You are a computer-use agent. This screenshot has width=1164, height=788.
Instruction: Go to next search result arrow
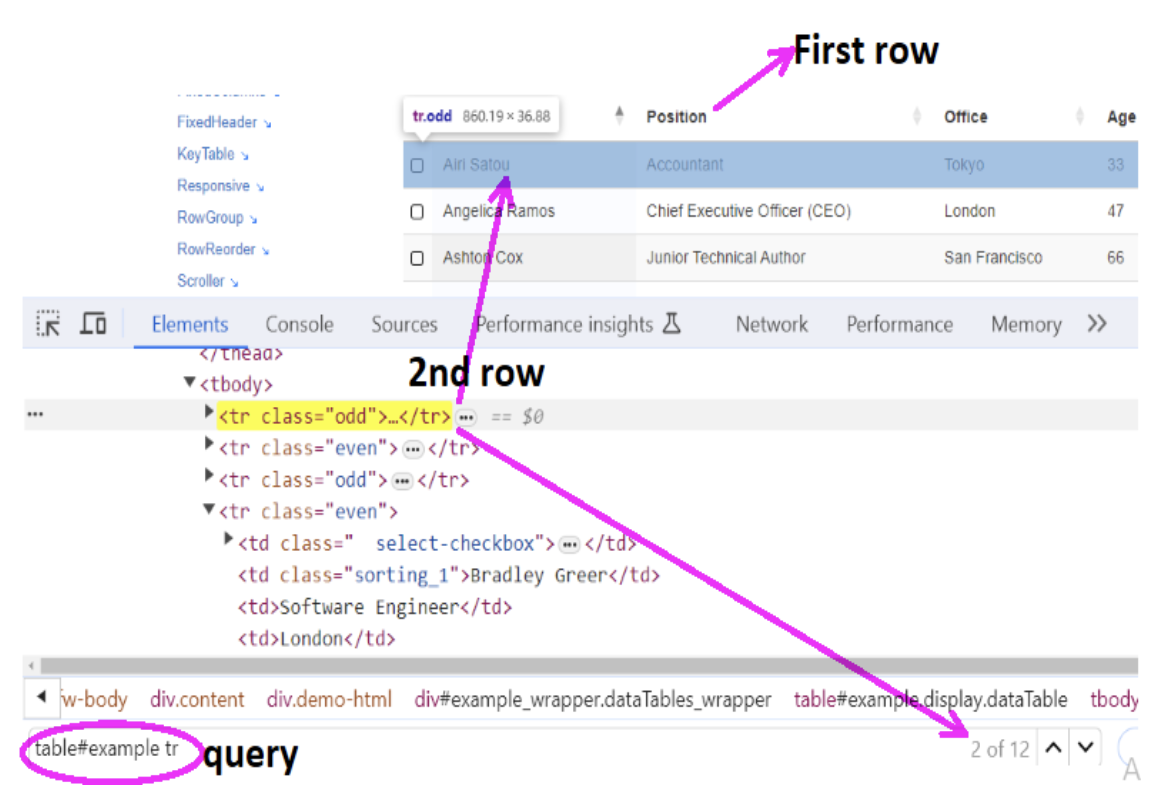click(x=1086, y=748)
